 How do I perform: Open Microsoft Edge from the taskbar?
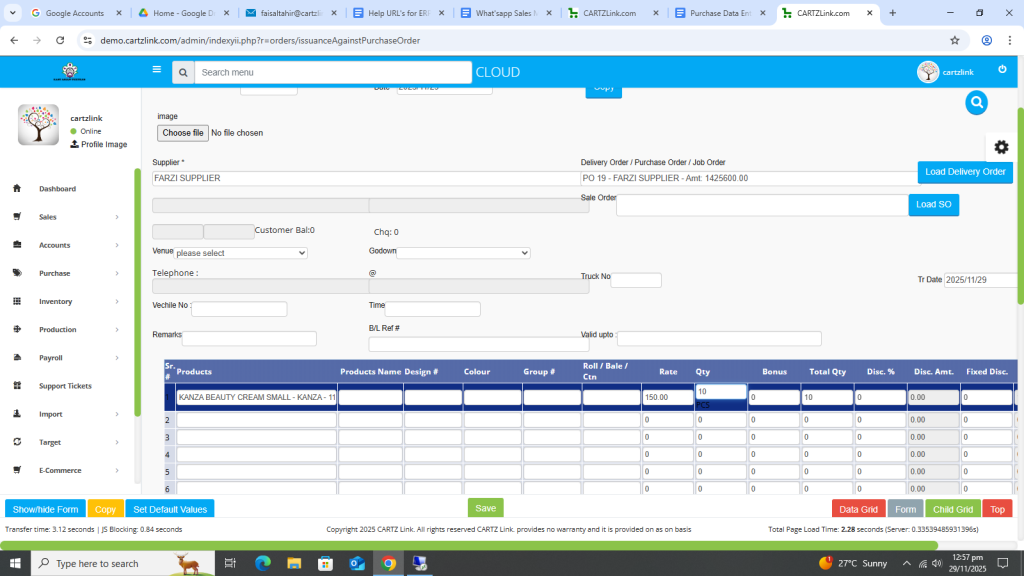pos(263,563)
